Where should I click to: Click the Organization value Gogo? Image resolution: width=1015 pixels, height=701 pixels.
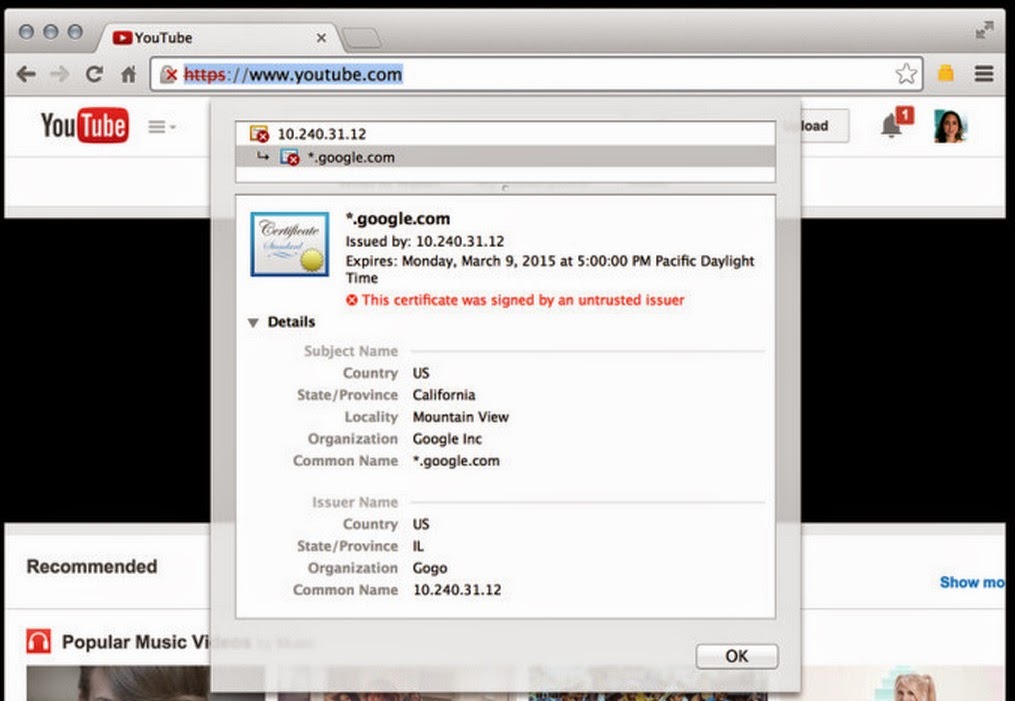pyautogui.click(x=430, y=568)
